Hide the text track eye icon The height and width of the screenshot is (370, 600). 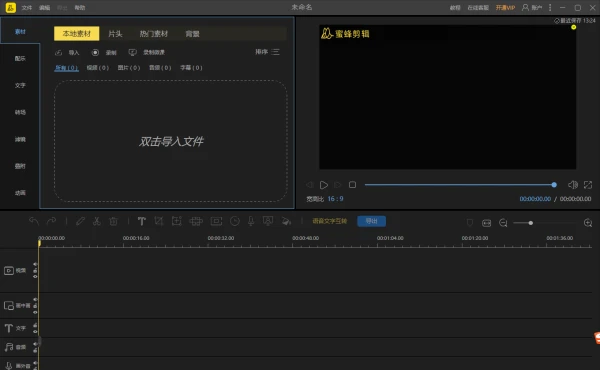(35, 331)
